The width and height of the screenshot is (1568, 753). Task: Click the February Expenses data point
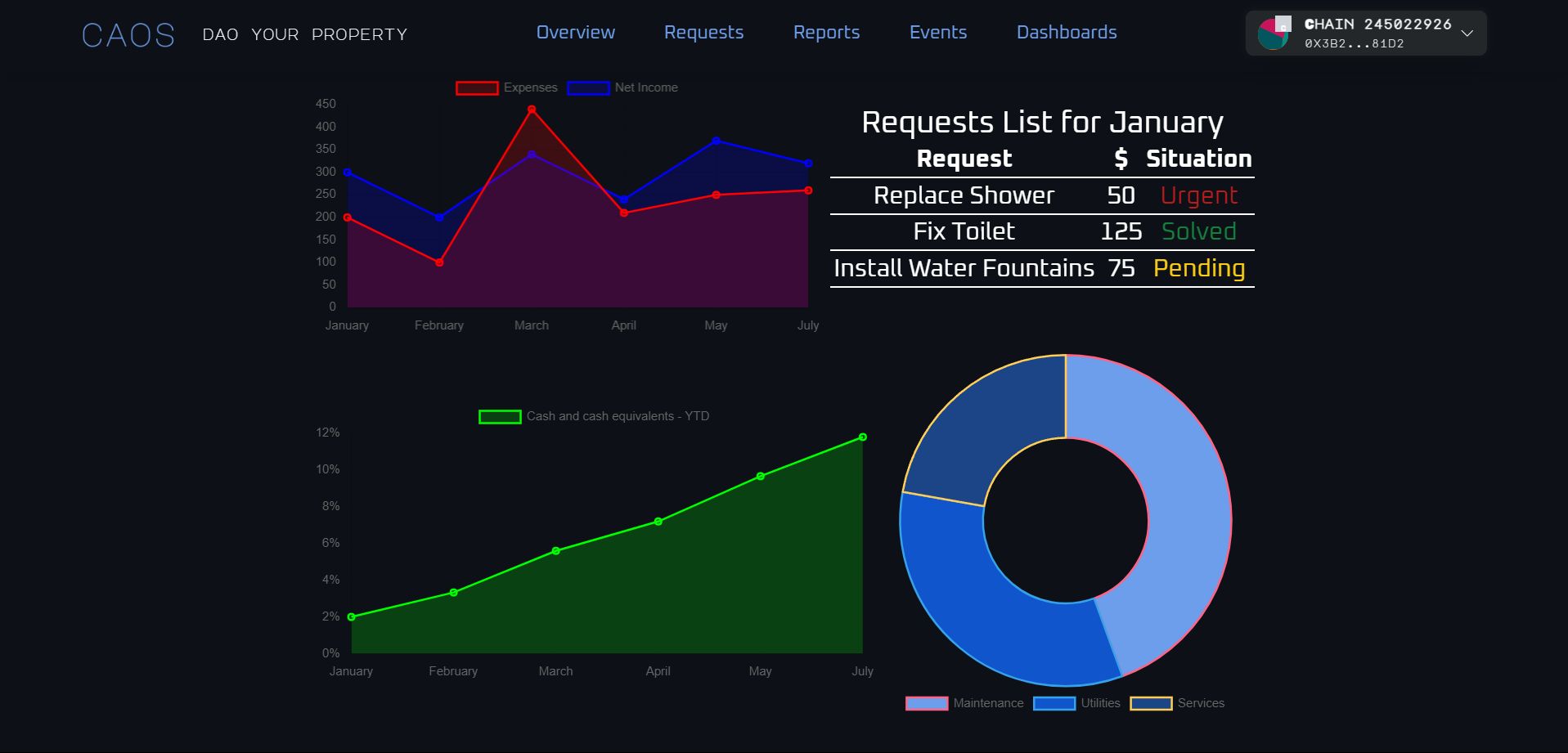pos(439,262)
